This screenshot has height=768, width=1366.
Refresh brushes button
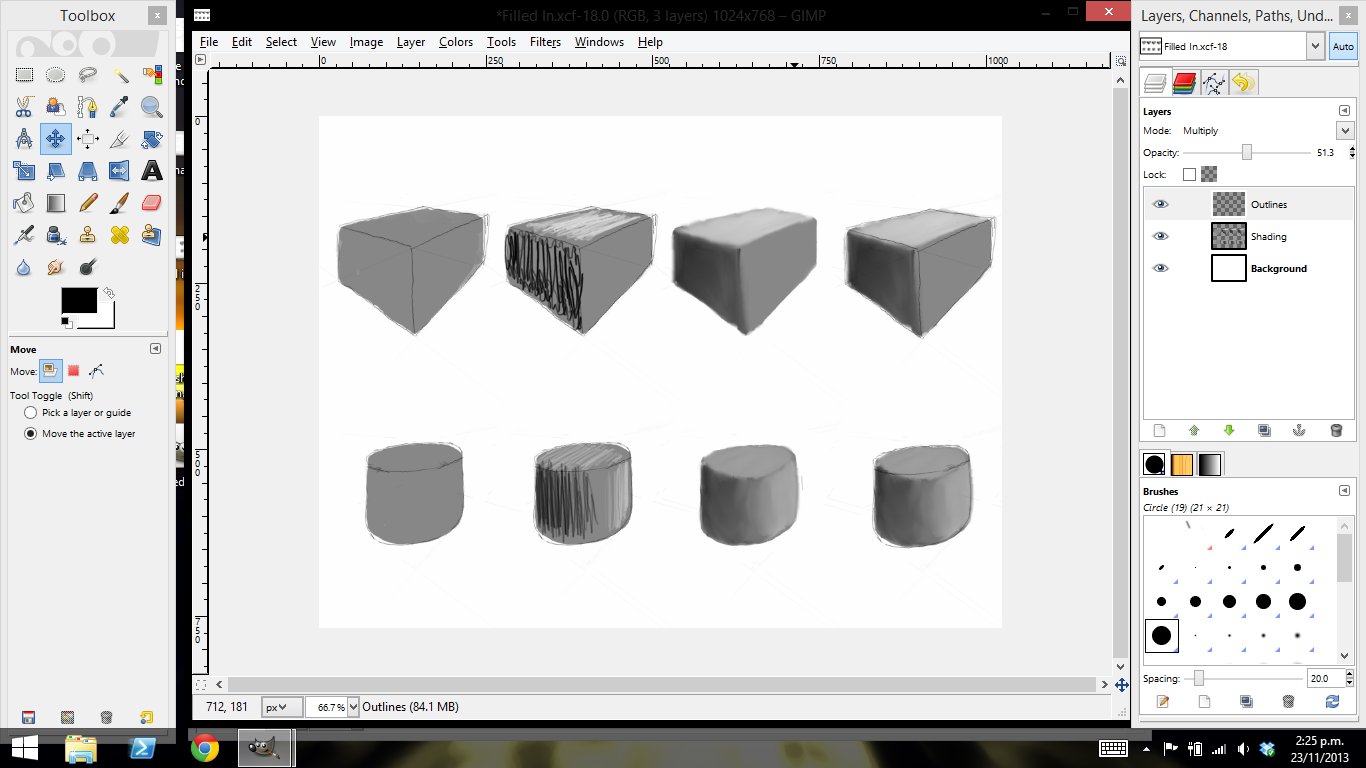click(1331, 702)
